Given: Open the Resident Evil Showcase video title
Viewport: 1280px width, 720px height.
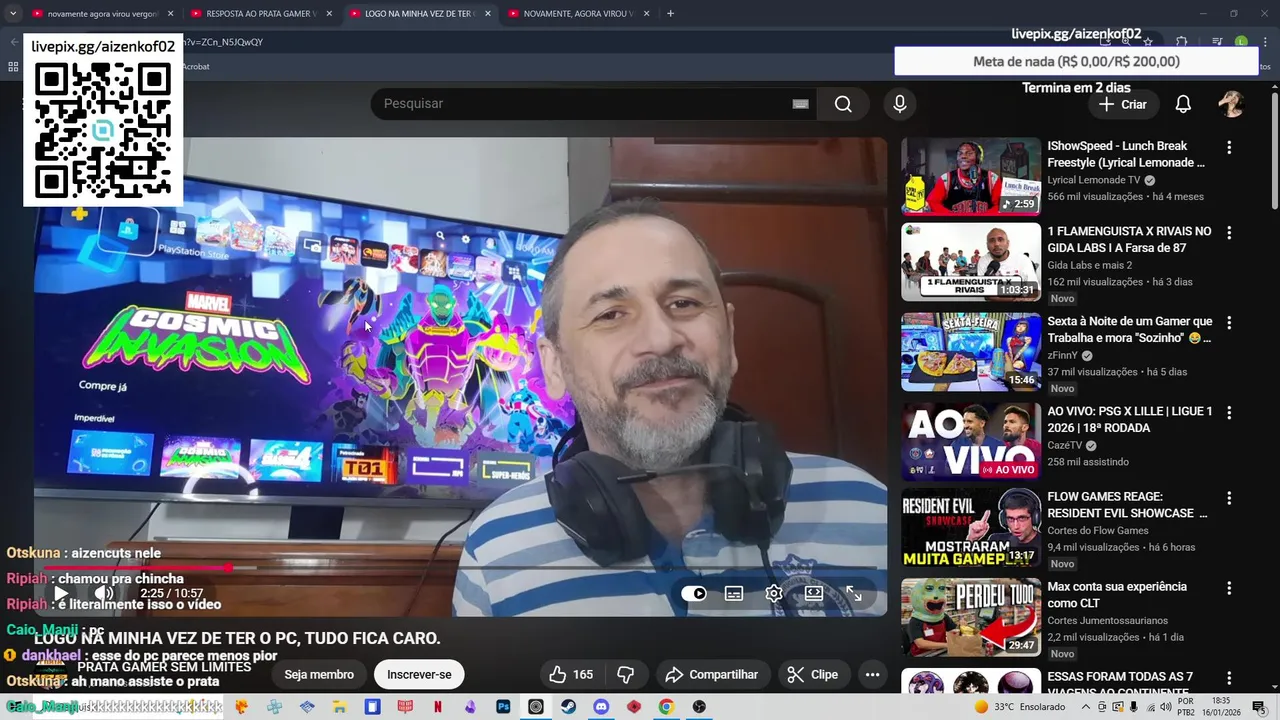Looking at the screenshot, I should tap(1127, 505).
